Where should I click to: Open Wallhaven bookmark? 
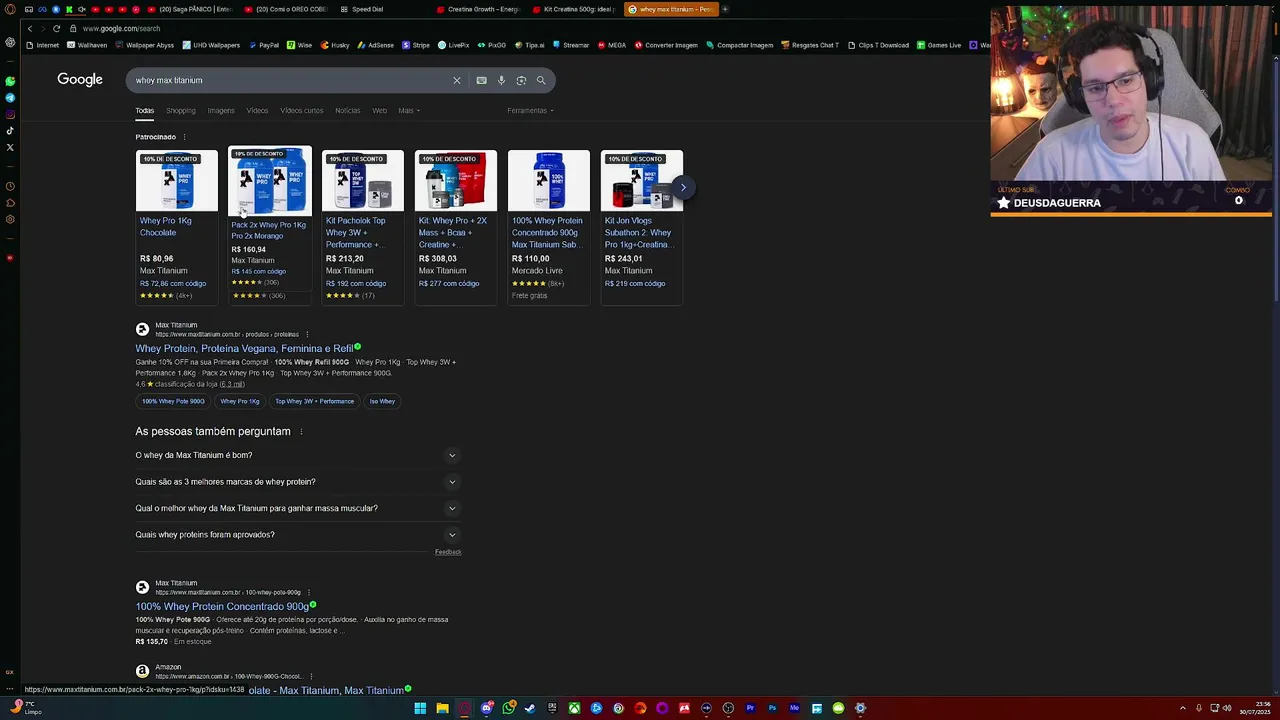(x=87, y=45)
